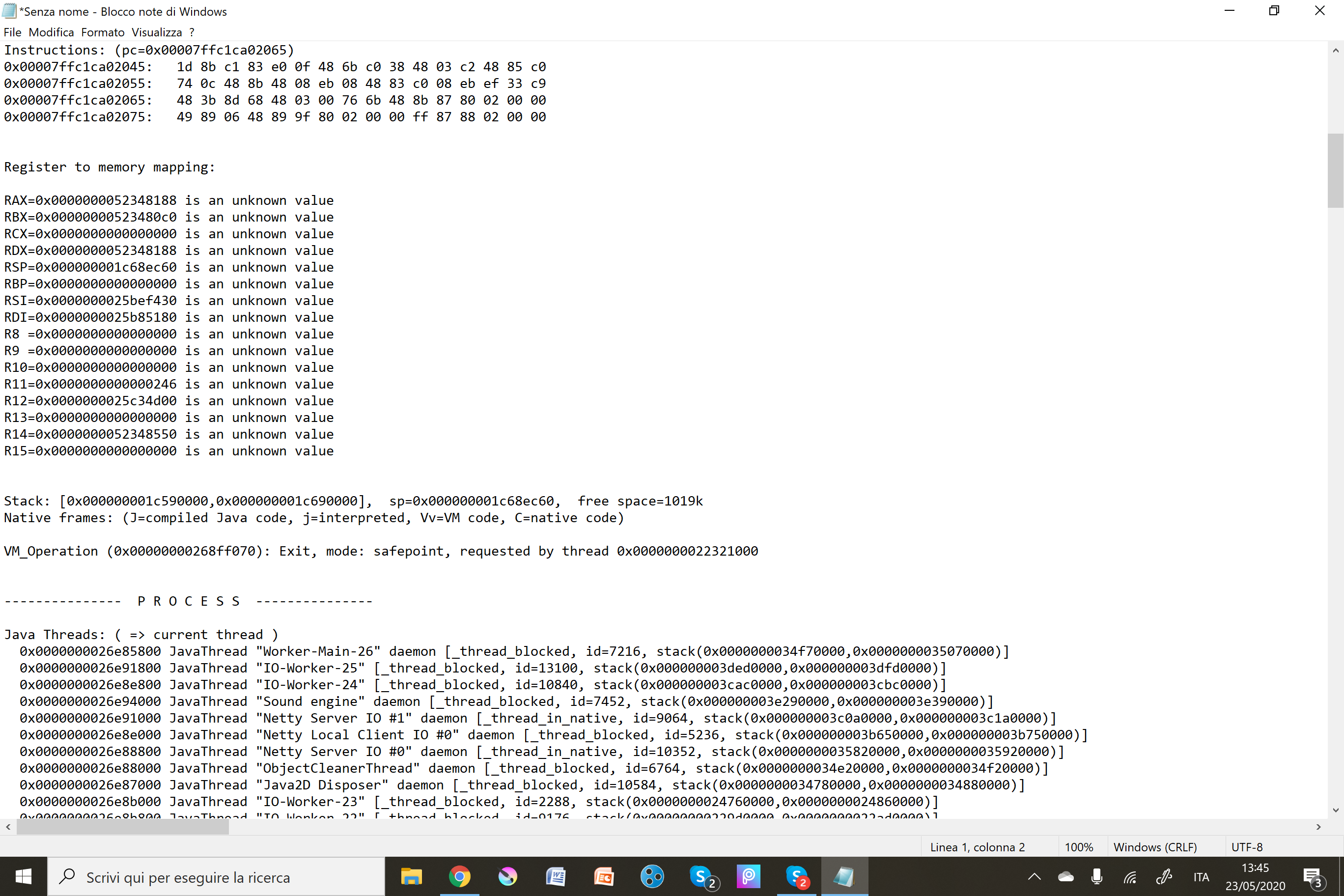Open PicsArt app in taskbar
Viewport: 1344px width, 896px height.
(748, 876)
